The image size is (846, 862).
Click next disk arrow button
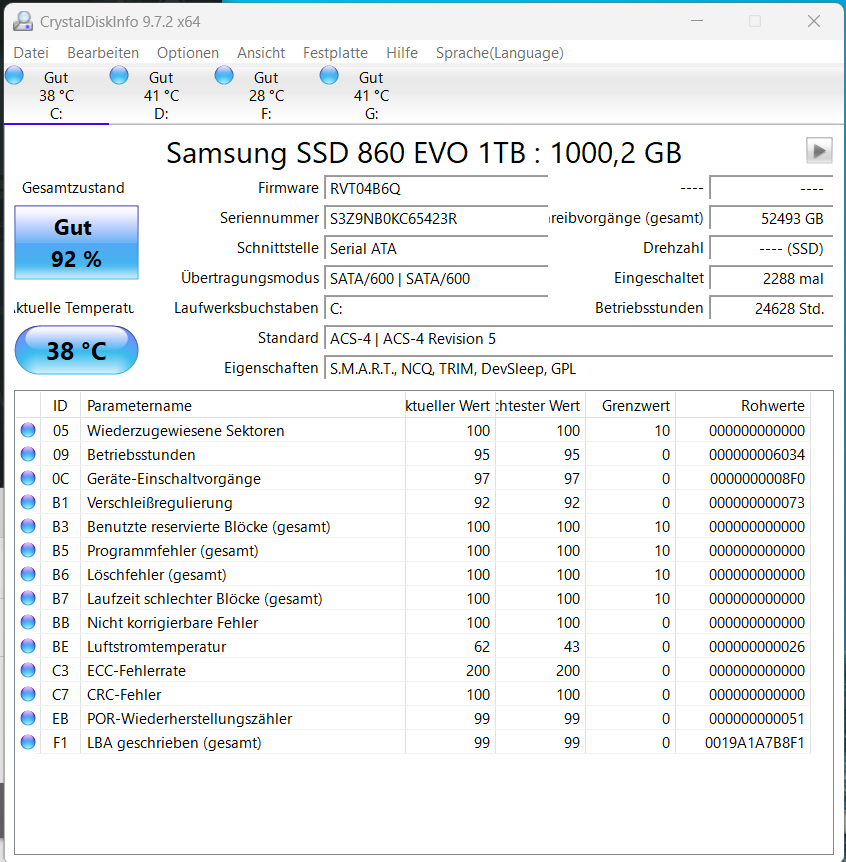819,150
